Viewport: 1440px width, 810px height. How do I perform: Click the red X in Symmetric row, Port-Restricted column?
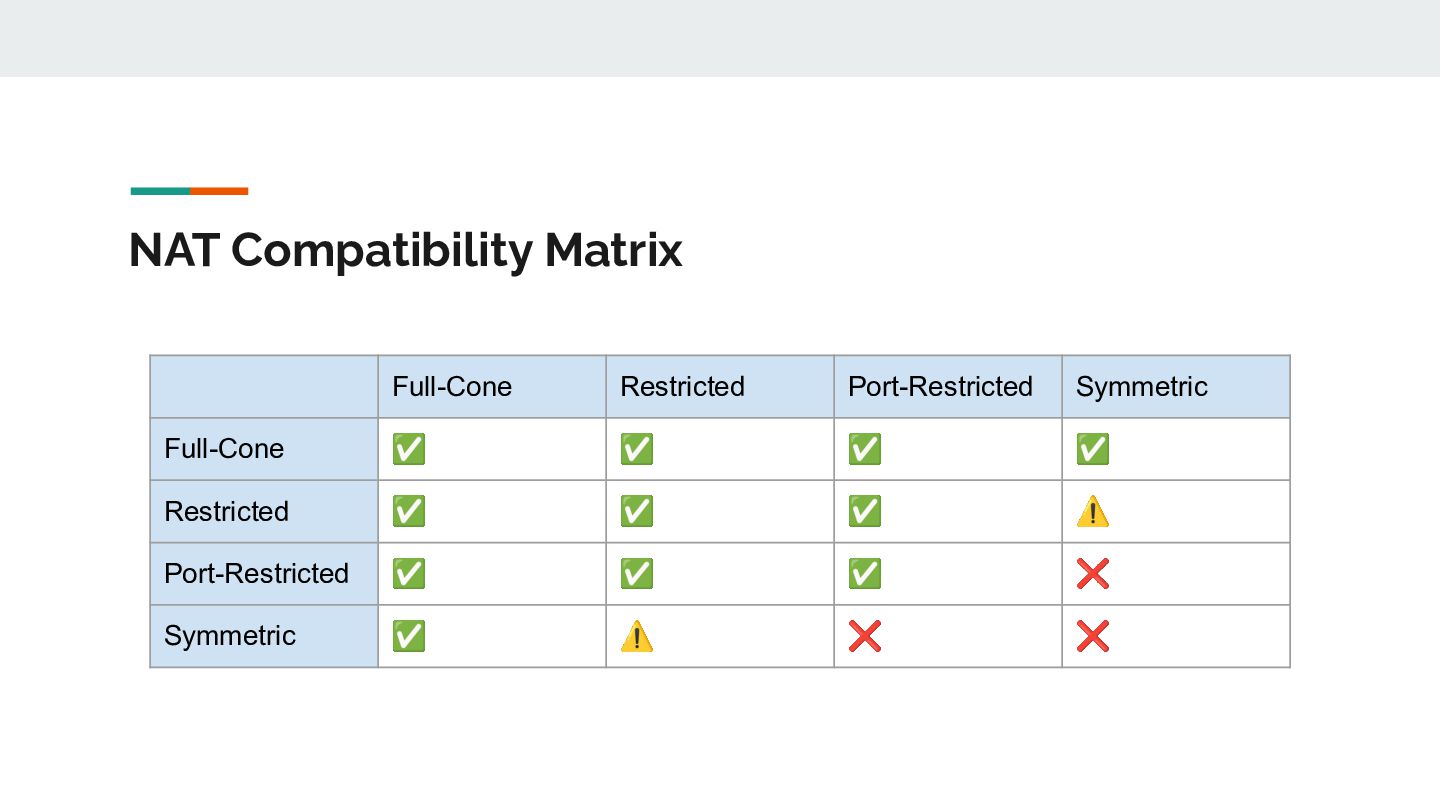(864, 636)
